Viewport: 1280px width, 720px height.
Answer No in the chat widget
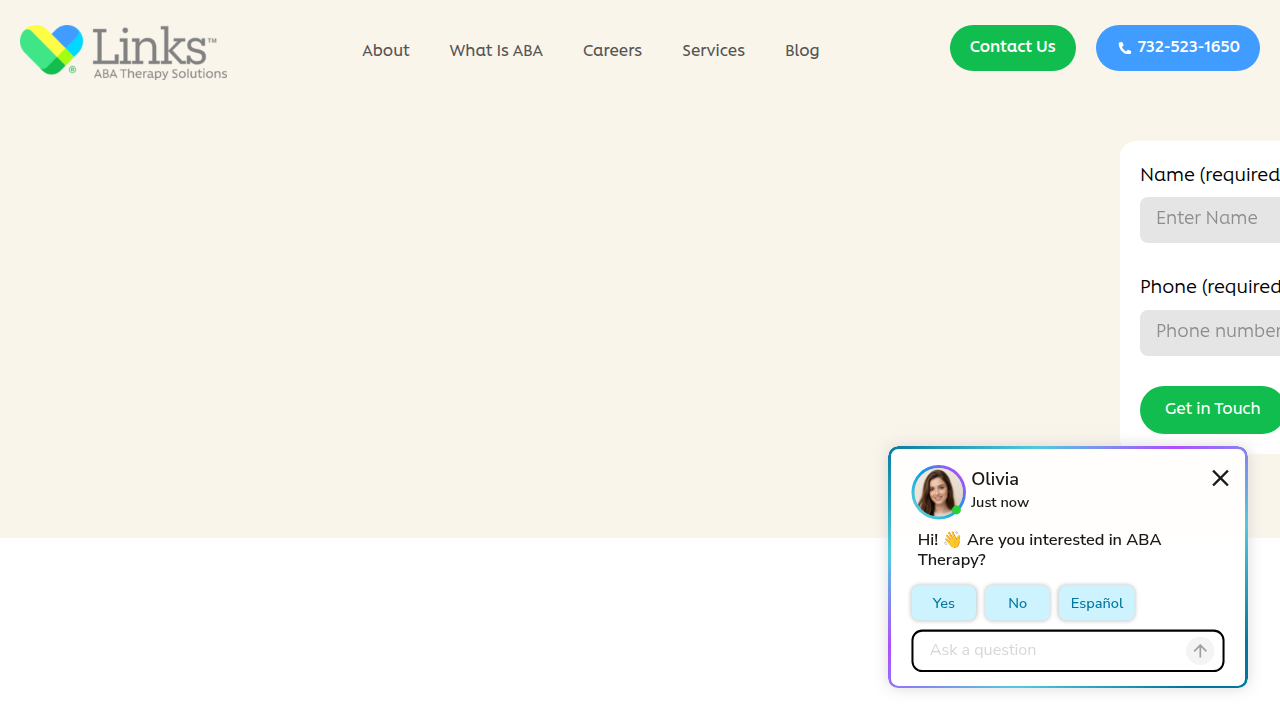tap(1017, 603)
